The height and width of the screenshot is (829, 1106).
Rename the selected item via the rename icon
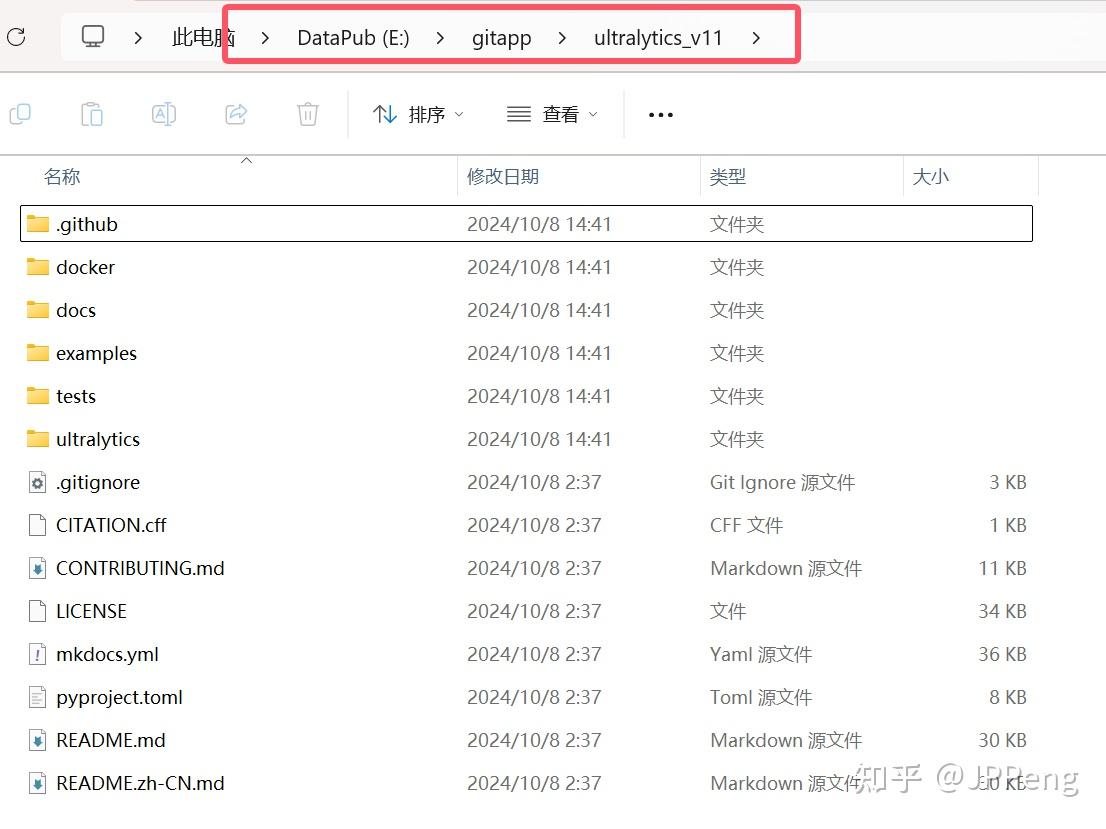tap(164, 114)
